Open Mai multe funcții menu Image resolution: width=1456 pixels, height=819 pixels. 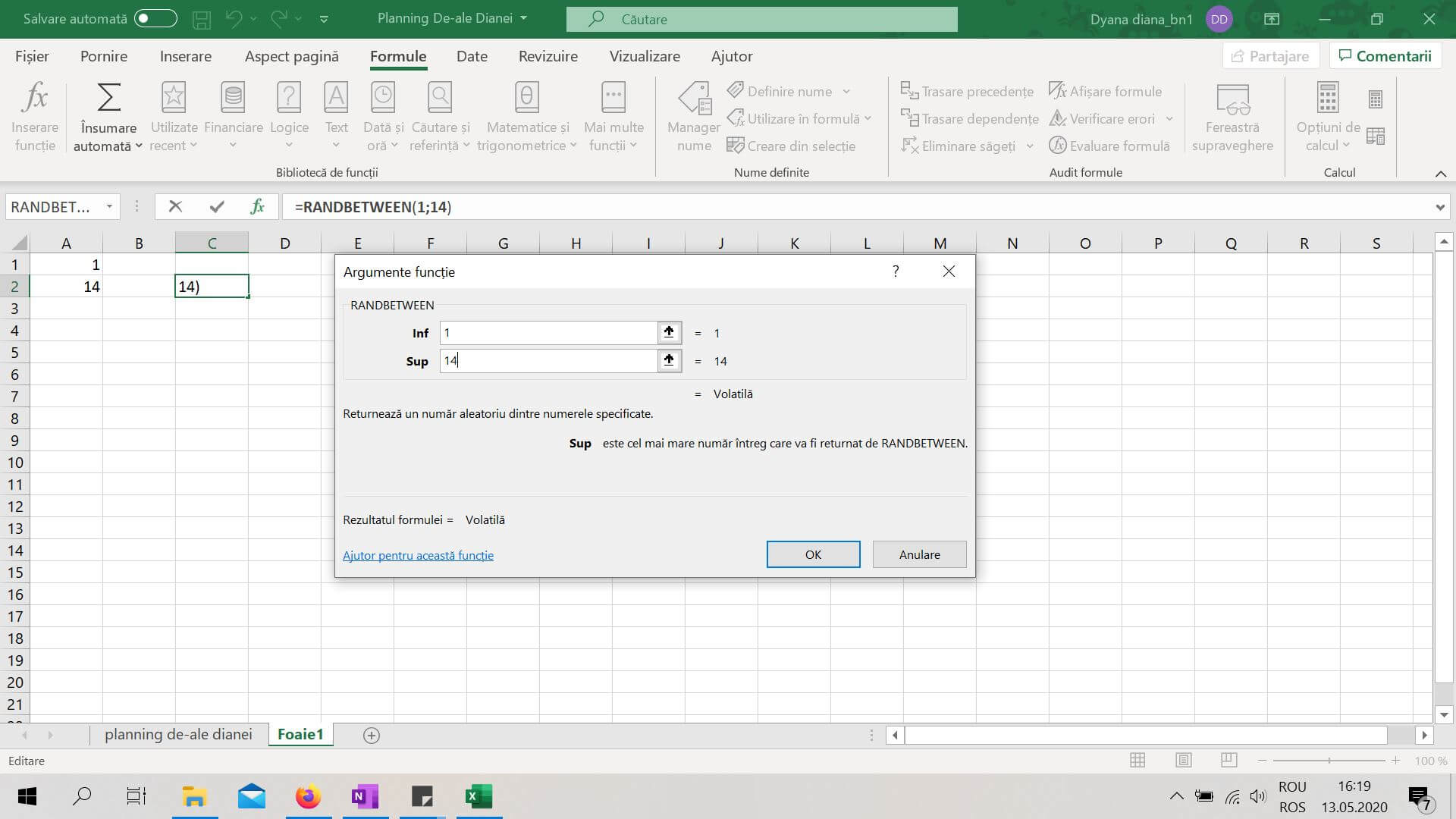(x=613, y=116)
